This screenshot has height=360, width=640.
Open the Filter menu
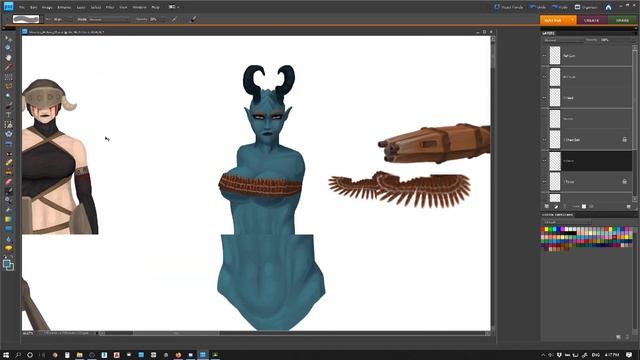[110, 7]
